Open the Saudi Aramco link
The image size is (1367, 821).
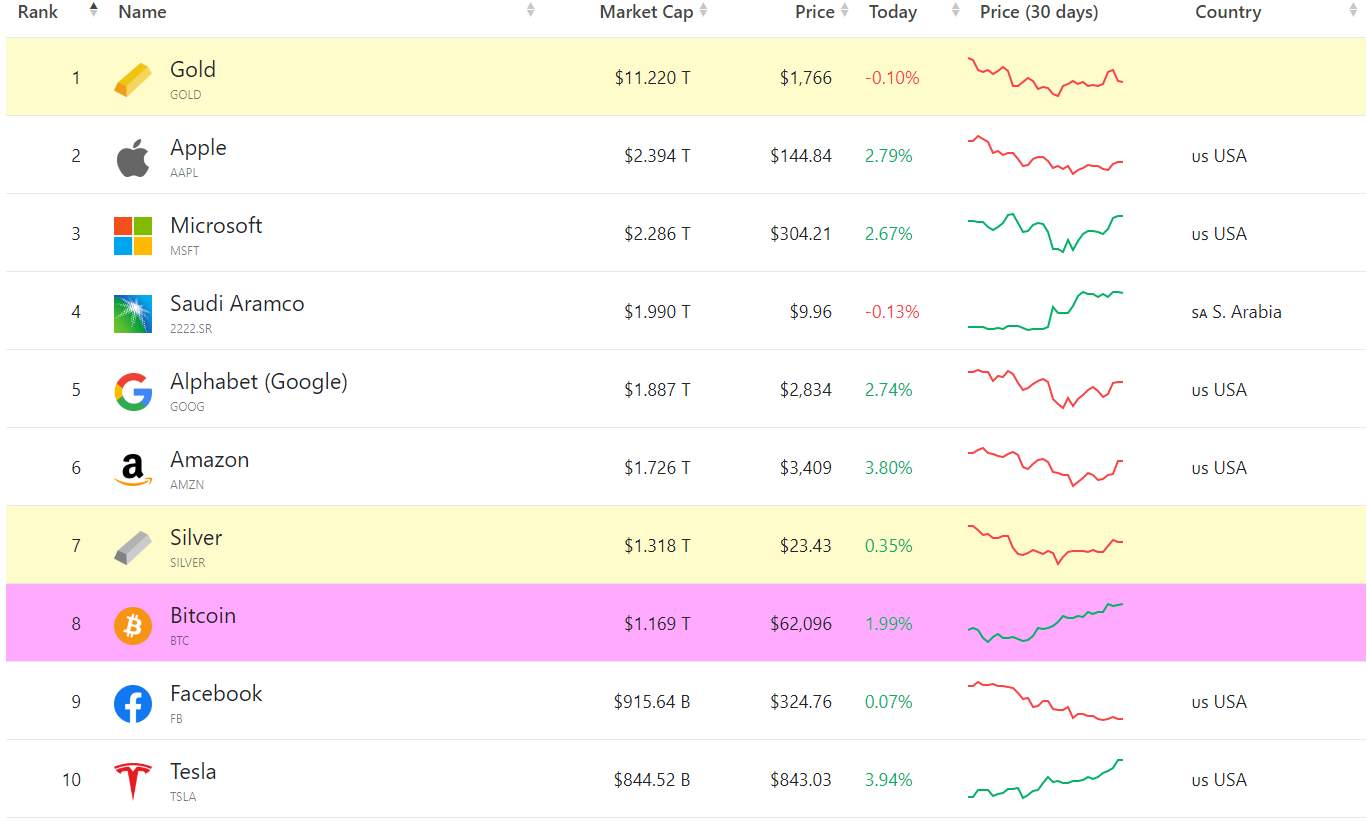237,303
